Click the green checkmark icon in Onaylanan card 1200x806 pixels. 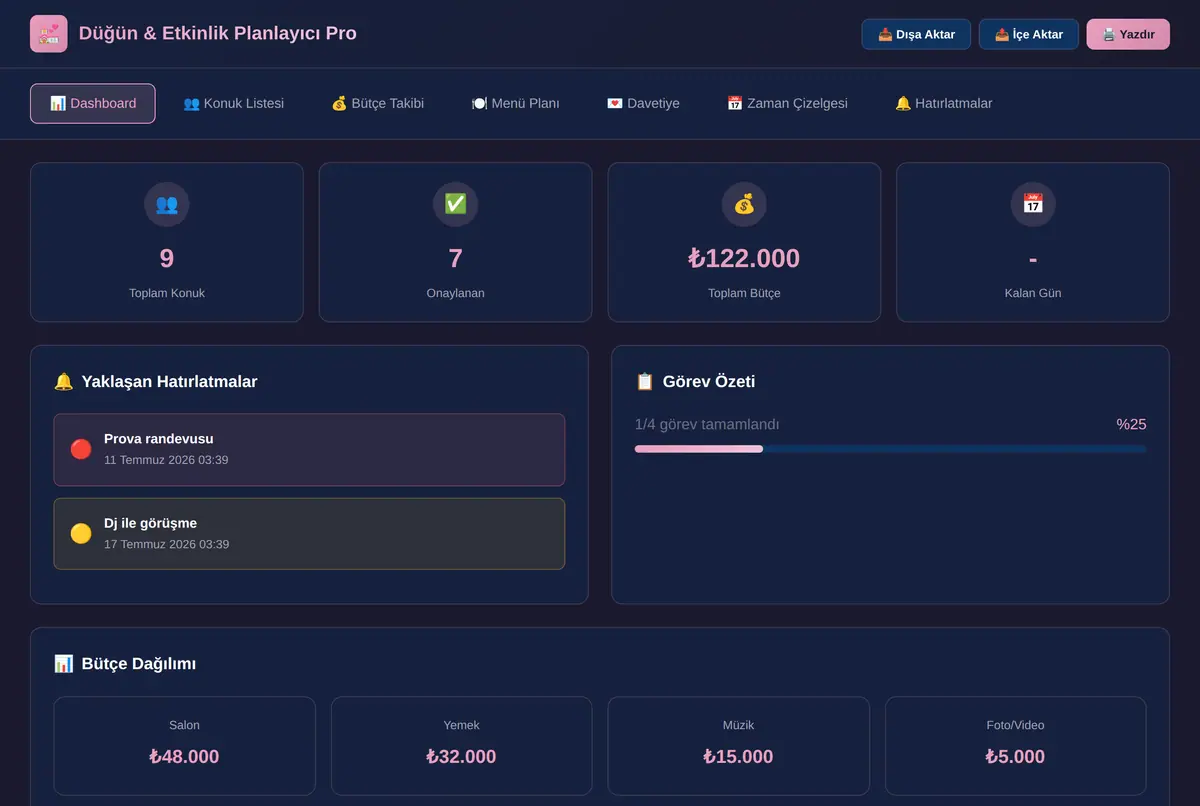point(455,204)
